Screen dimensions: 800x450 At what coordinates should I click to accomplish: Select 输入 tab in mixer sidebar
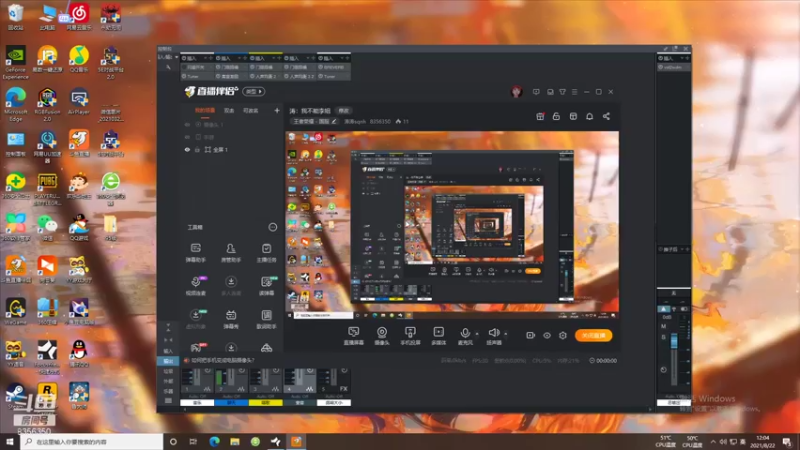[168, 351]
